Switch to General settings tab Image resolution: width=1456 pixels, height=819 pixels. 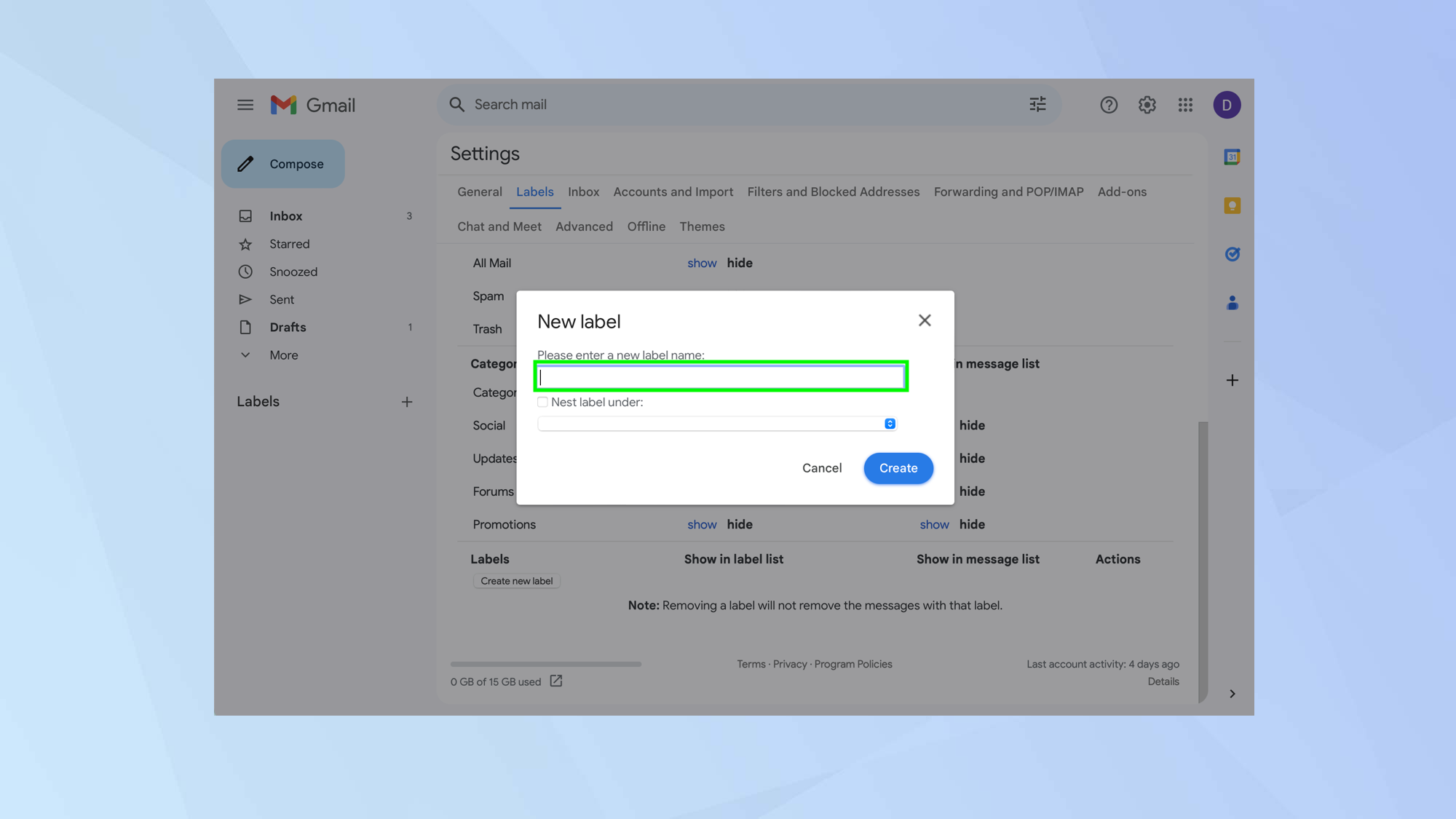click(x=479, y=192)
